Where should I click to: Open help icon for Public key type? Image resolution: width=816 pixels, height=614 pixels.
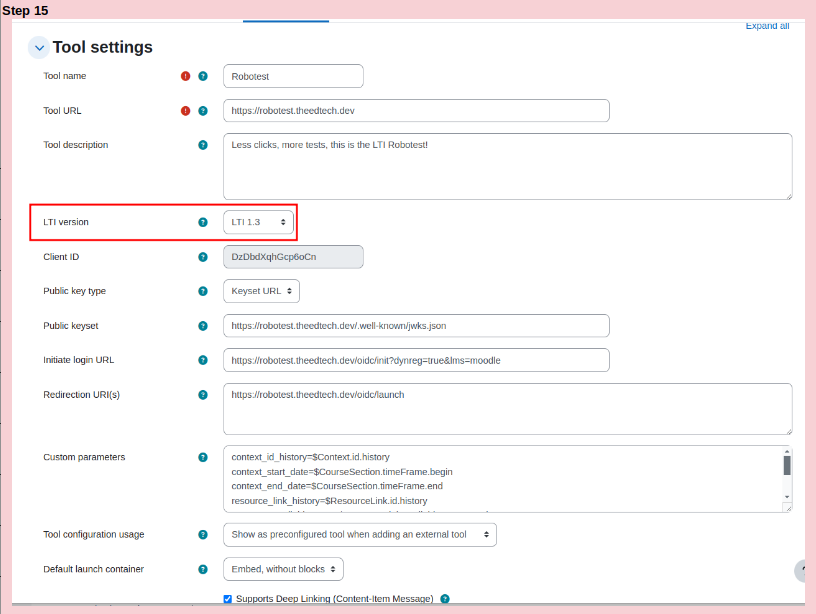click(x=203, y=291)
